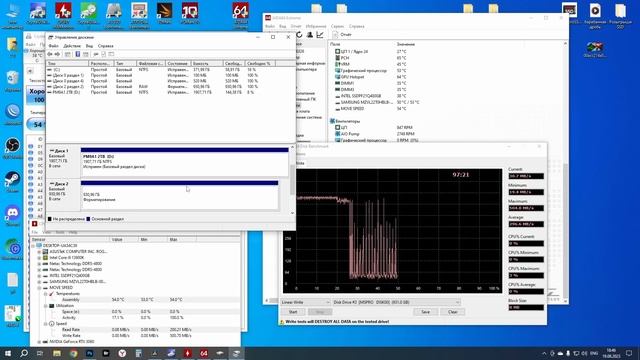The image size is (640, 360).
Task: Select Write Rate row in HWMonitor
Action: (136, 336)
